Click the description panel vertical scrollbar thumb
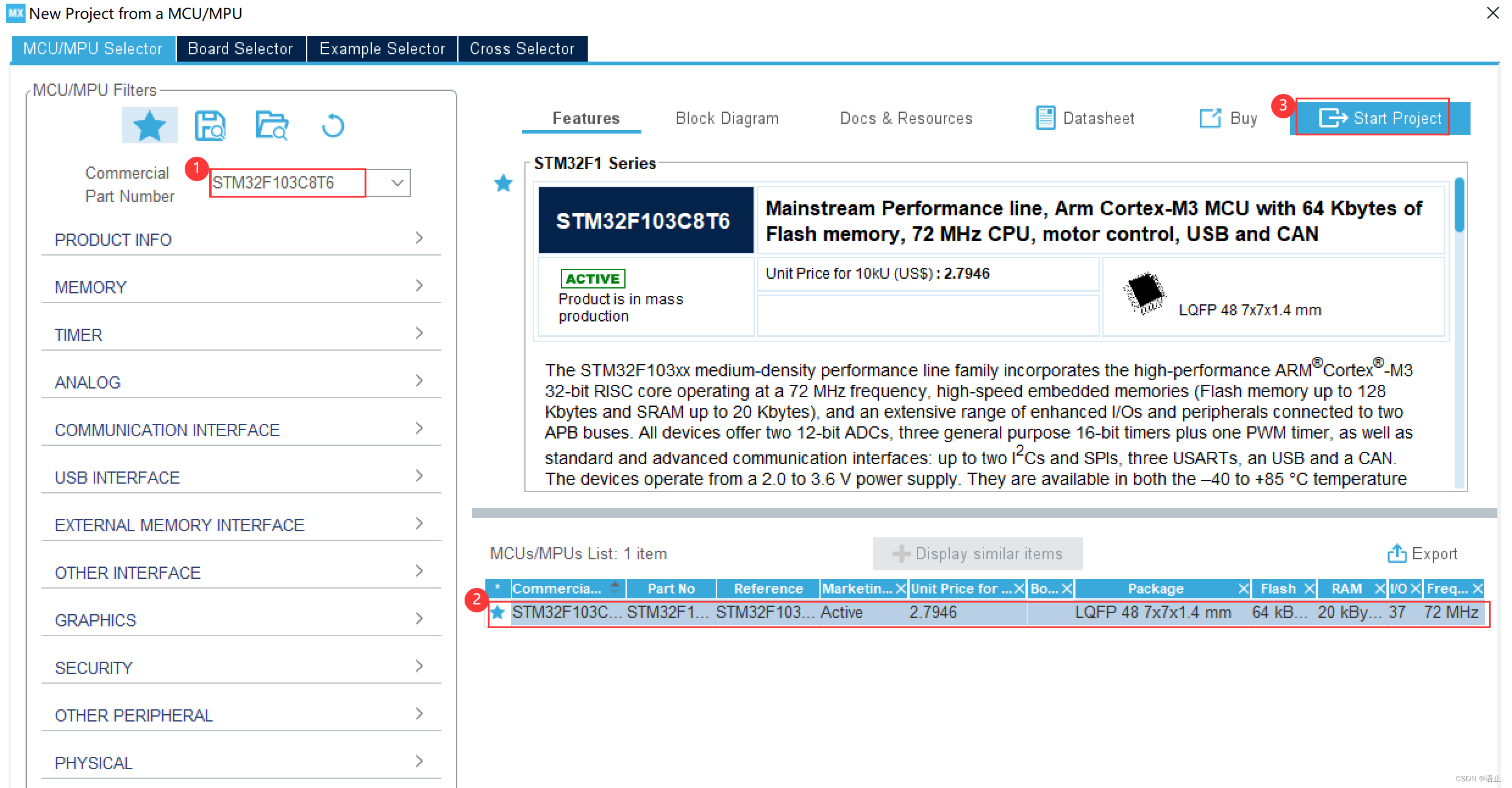This screenshot has width=1512, height=788. tap(1459, 205)
